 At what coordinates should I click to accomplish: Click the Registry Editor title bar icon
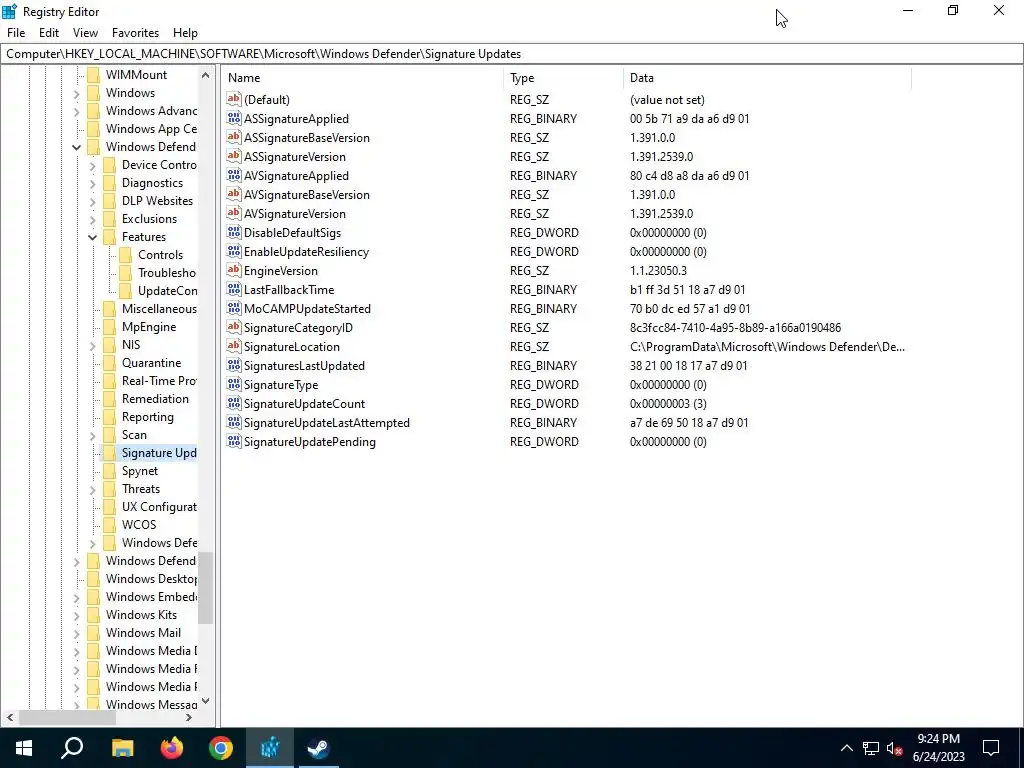tap(9, 11)
